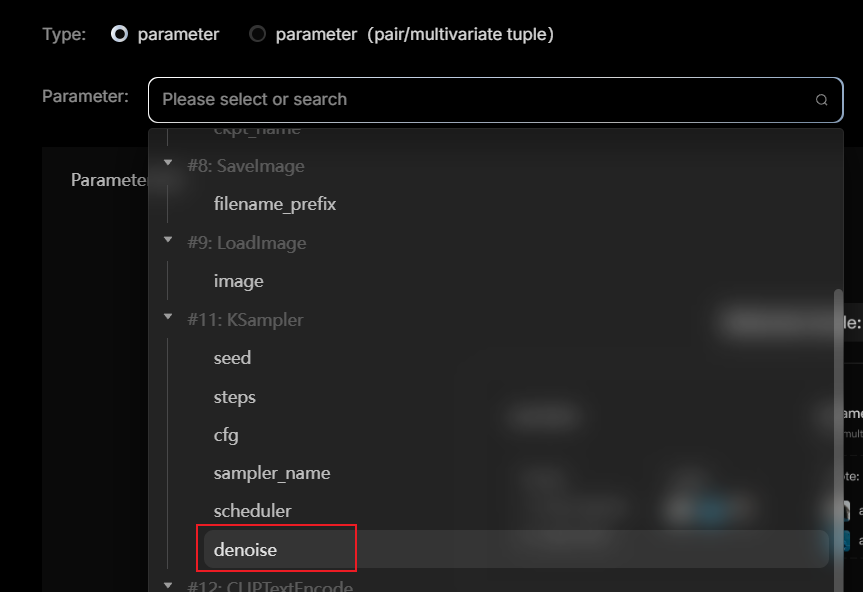The image size is (863, 592).
Task: Click the search magnifier icon
Action: (821, 100)
